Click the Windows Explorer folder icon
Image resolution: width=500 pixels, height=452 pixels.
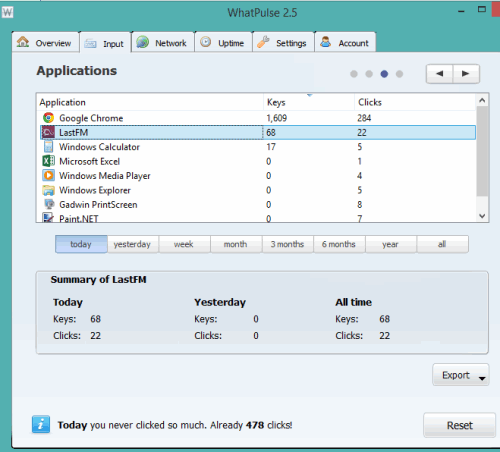[x=48, y=190]
